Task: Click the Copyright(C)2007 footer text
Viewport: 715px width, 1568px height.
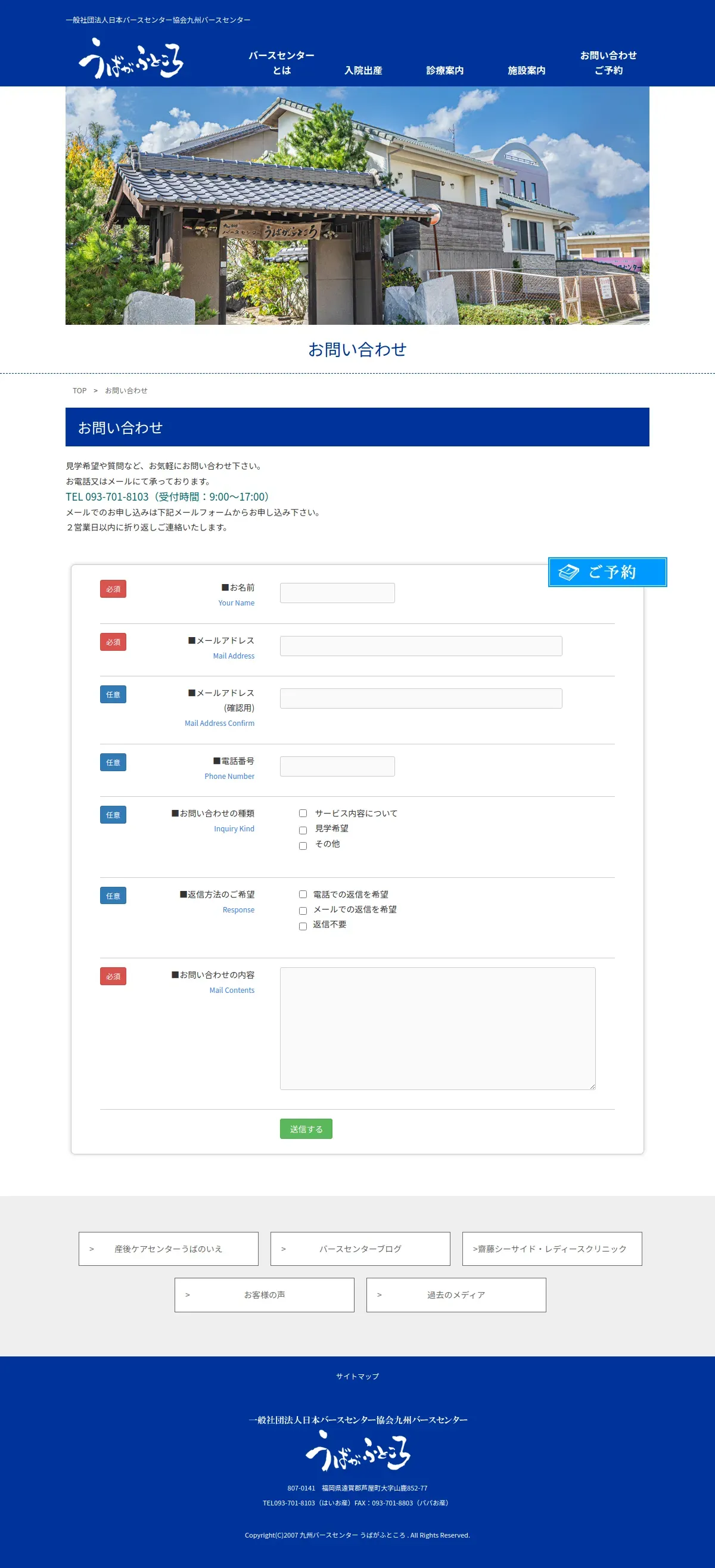Action: 357,1535
